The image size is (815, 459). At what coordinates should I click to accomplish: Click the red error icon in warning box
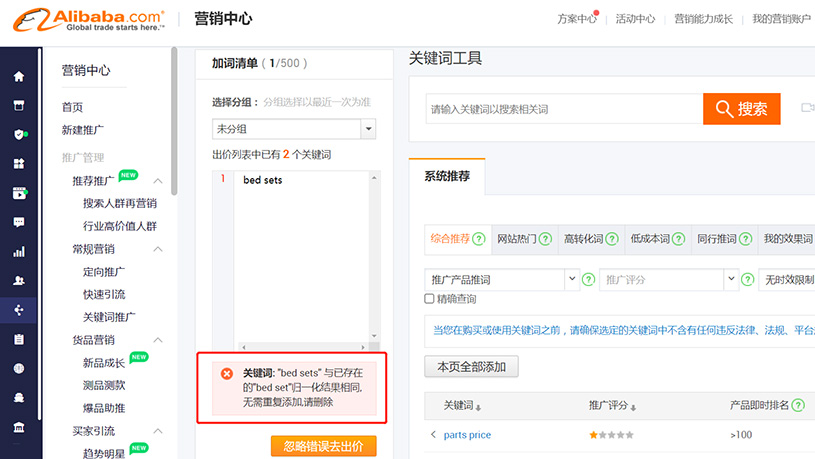[x=227, y=373]
